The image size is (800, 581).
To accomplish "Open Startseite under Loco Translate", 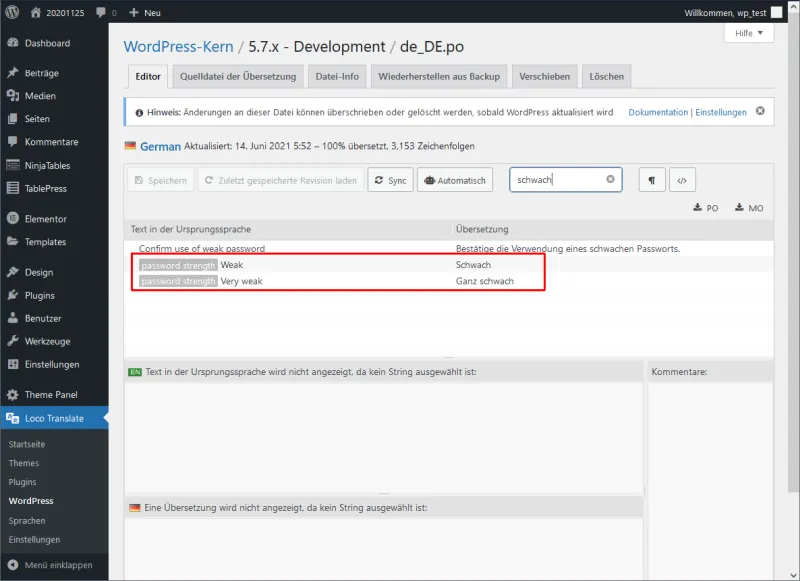I will tap(27, 444).
